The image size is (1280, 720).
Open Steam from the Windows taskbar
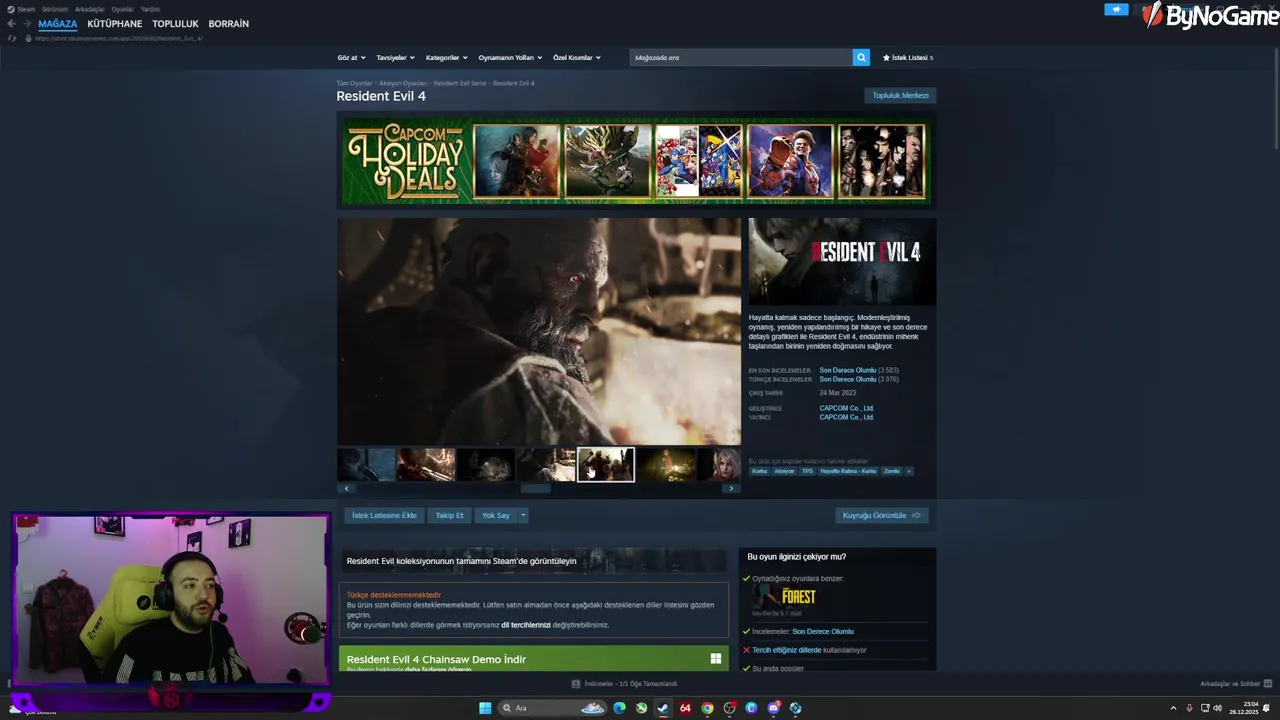662,708
